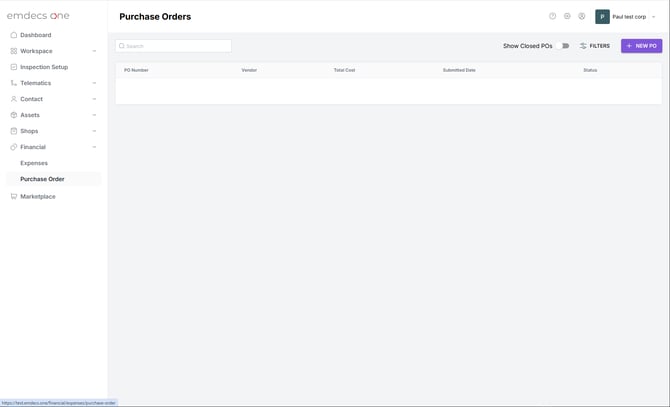Expand the Workspace menu chevron
Image resolution: width=670 pixels, height=407 pixels.
pos(94,51)
